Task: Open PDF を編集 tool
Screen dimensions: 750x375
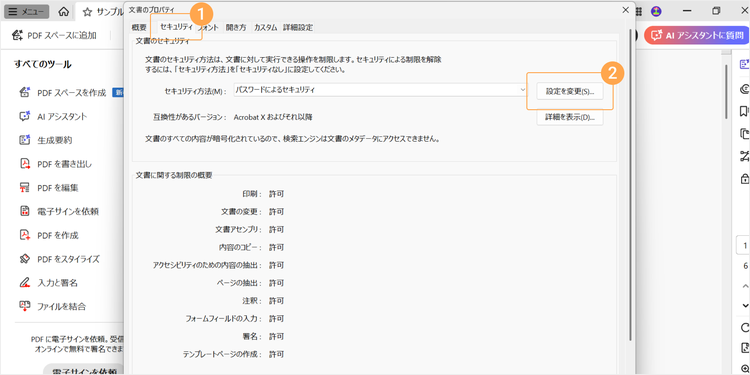Action: point(48,188)
